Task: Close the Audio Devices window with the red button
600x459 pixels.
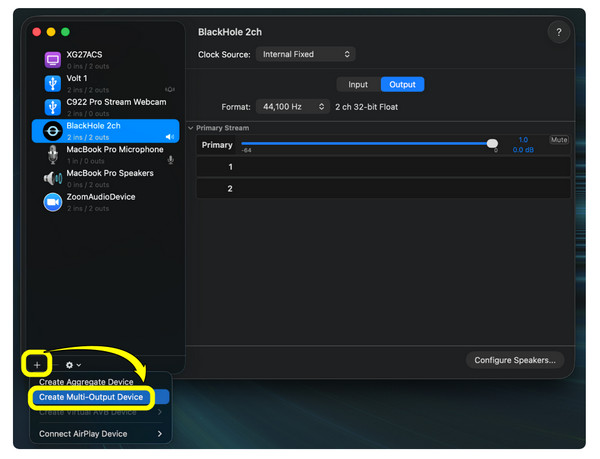Action: 37,32
